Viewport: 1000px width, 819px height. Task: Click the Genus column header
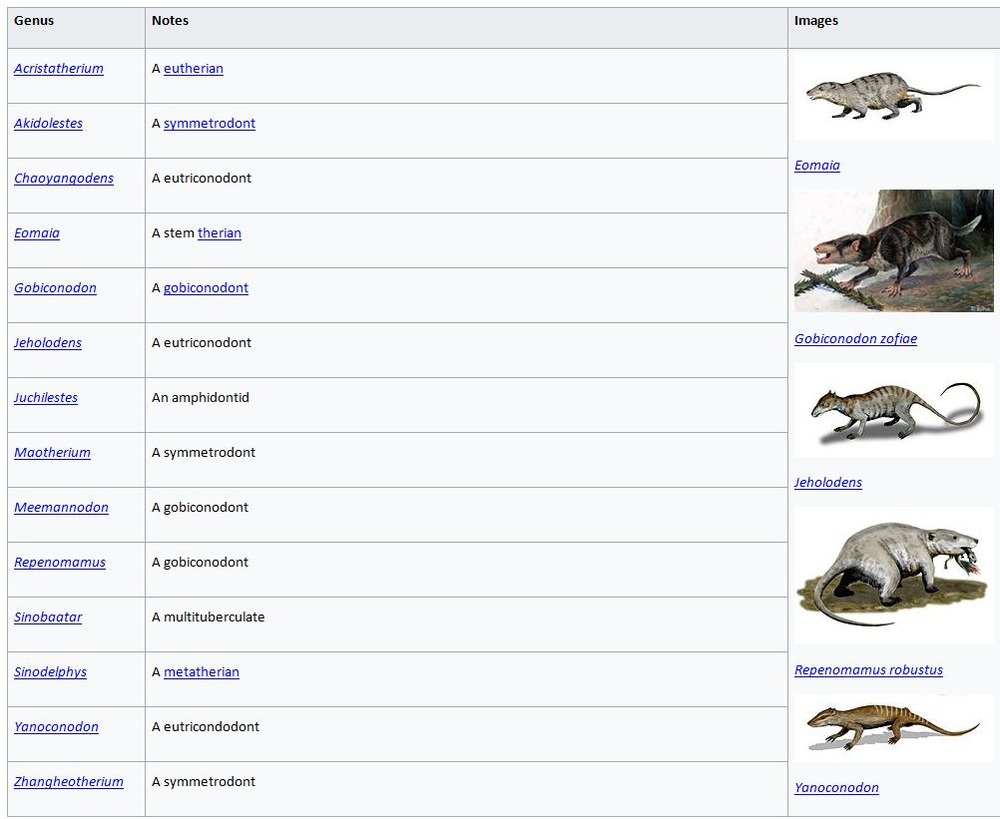coord(34,21)
